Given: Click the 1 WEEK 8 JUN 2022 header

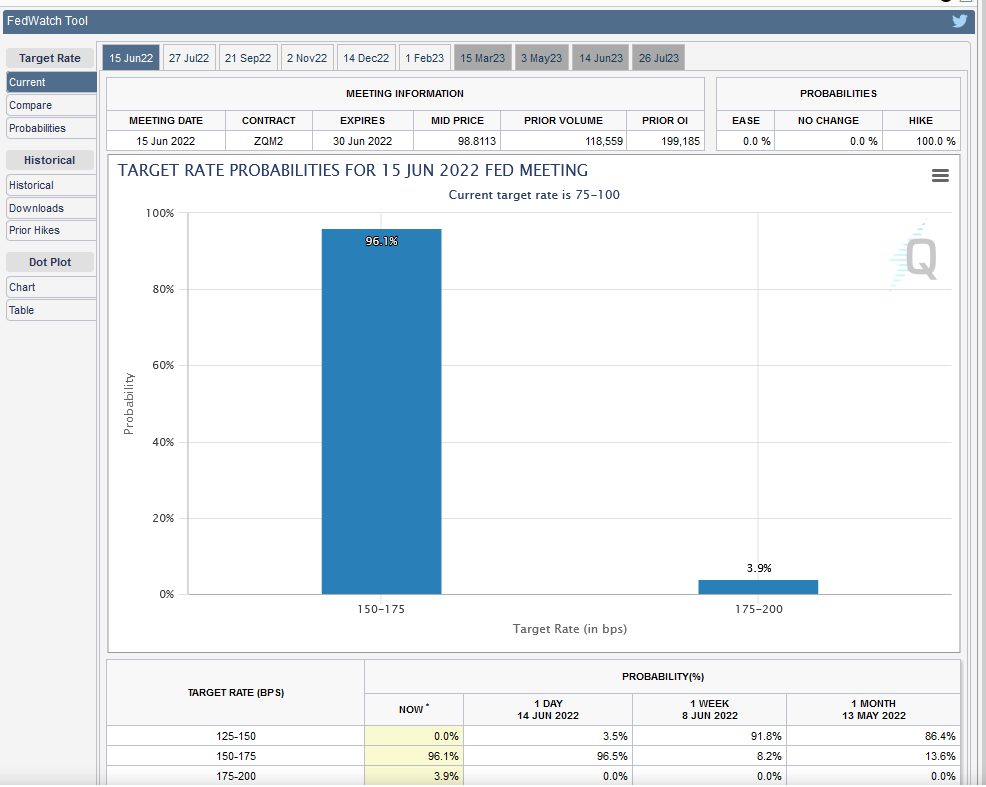Looking at the screenshot, I should tap(709, 709).
